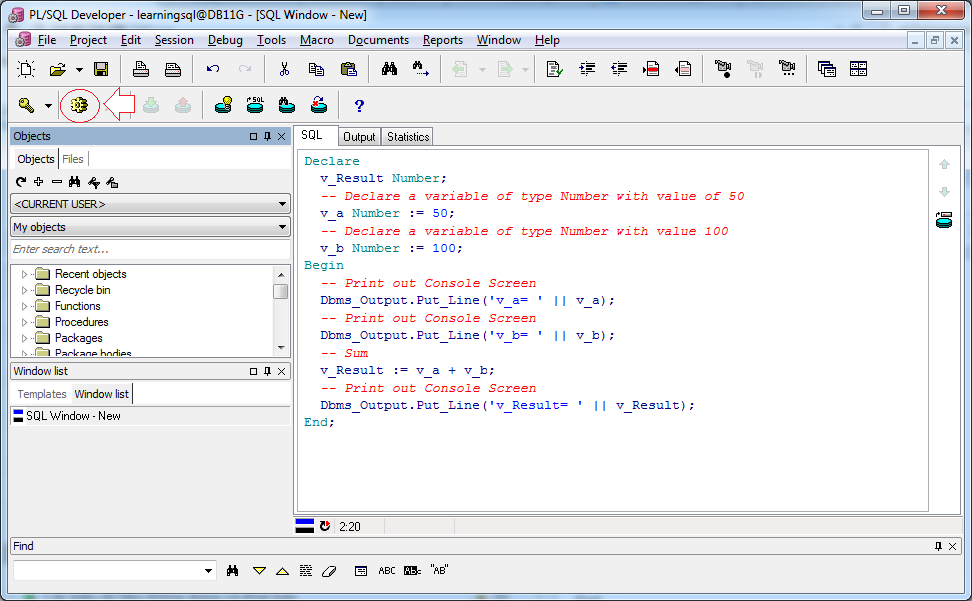
Task: Click the minus icon in Objects toolbar
Action: click(x=57, y=182)
